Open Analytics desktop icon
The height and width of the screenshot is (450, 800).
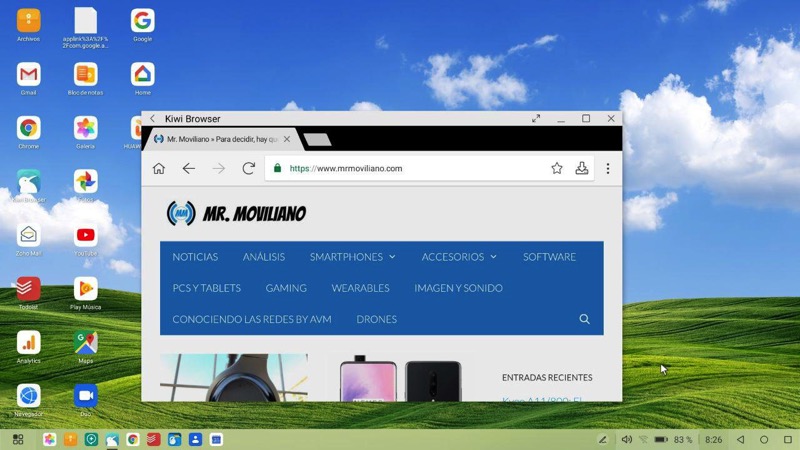coord(29,342)
